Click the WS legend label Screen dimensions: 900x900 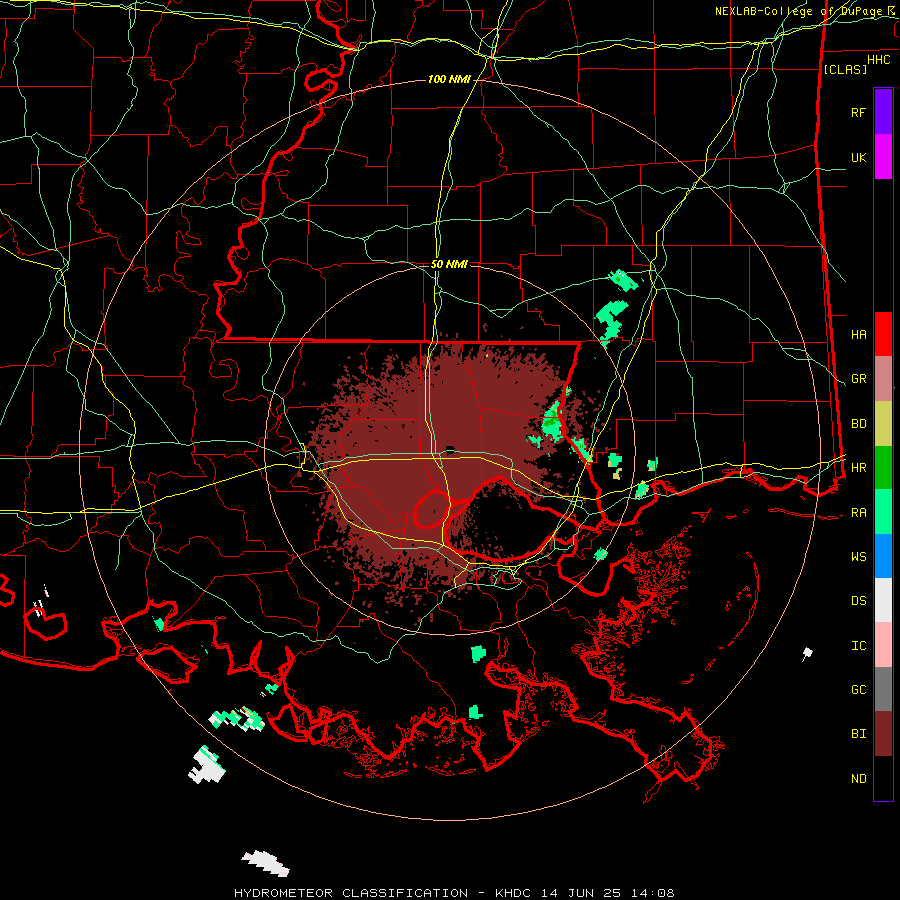pos(858,556)
